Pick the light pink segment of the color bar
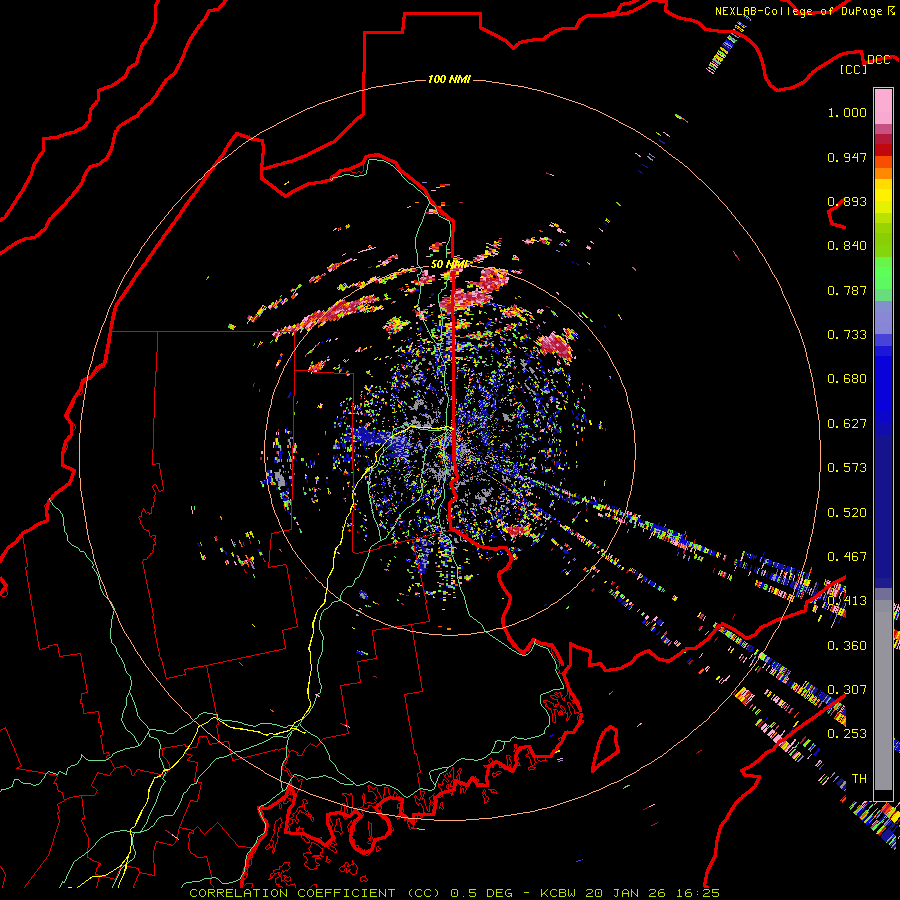 (x=883, y=107)
